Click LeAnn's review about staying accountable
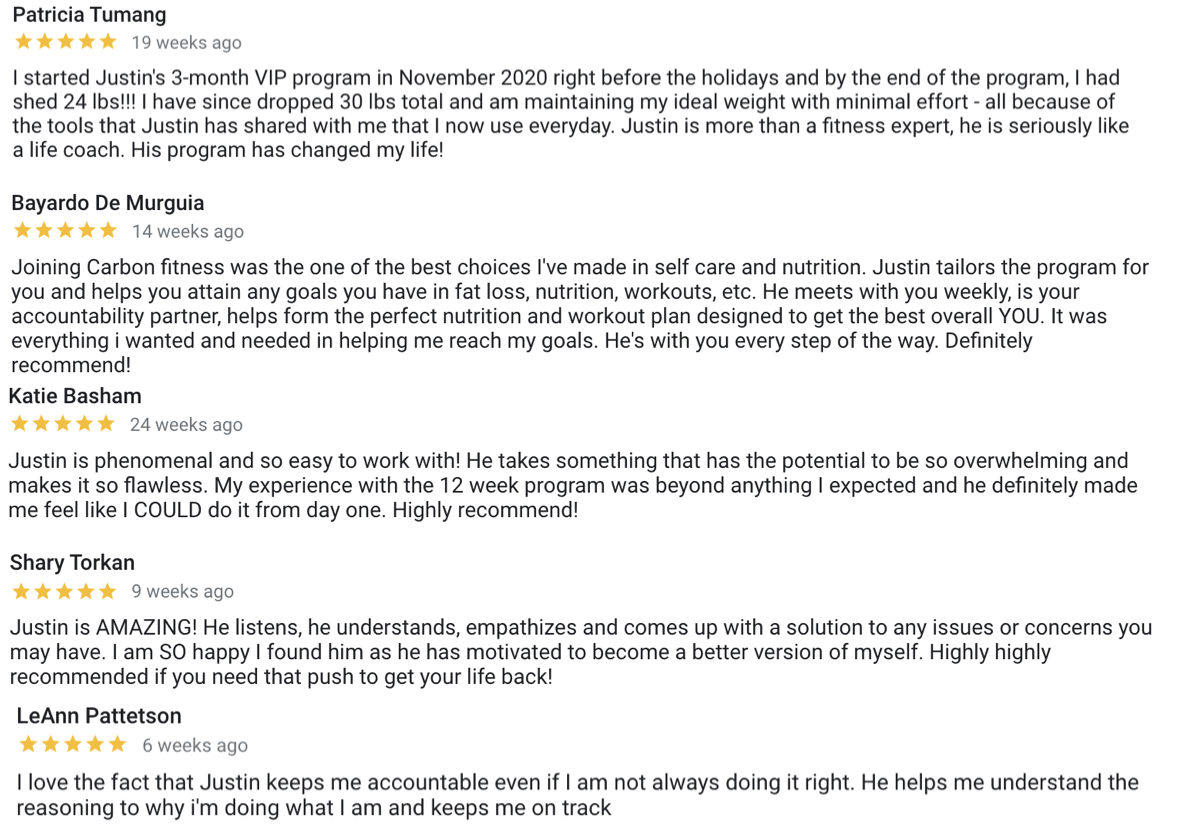 (577, 794)
